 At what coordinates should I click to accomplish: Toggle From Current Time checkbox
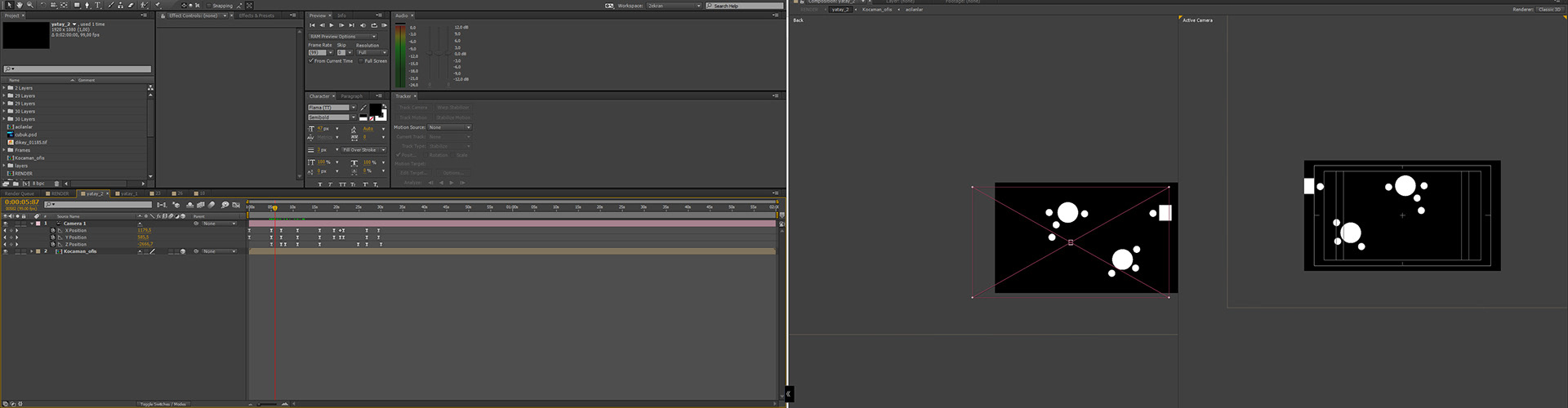pyautogui.click(x=311, y=60)
